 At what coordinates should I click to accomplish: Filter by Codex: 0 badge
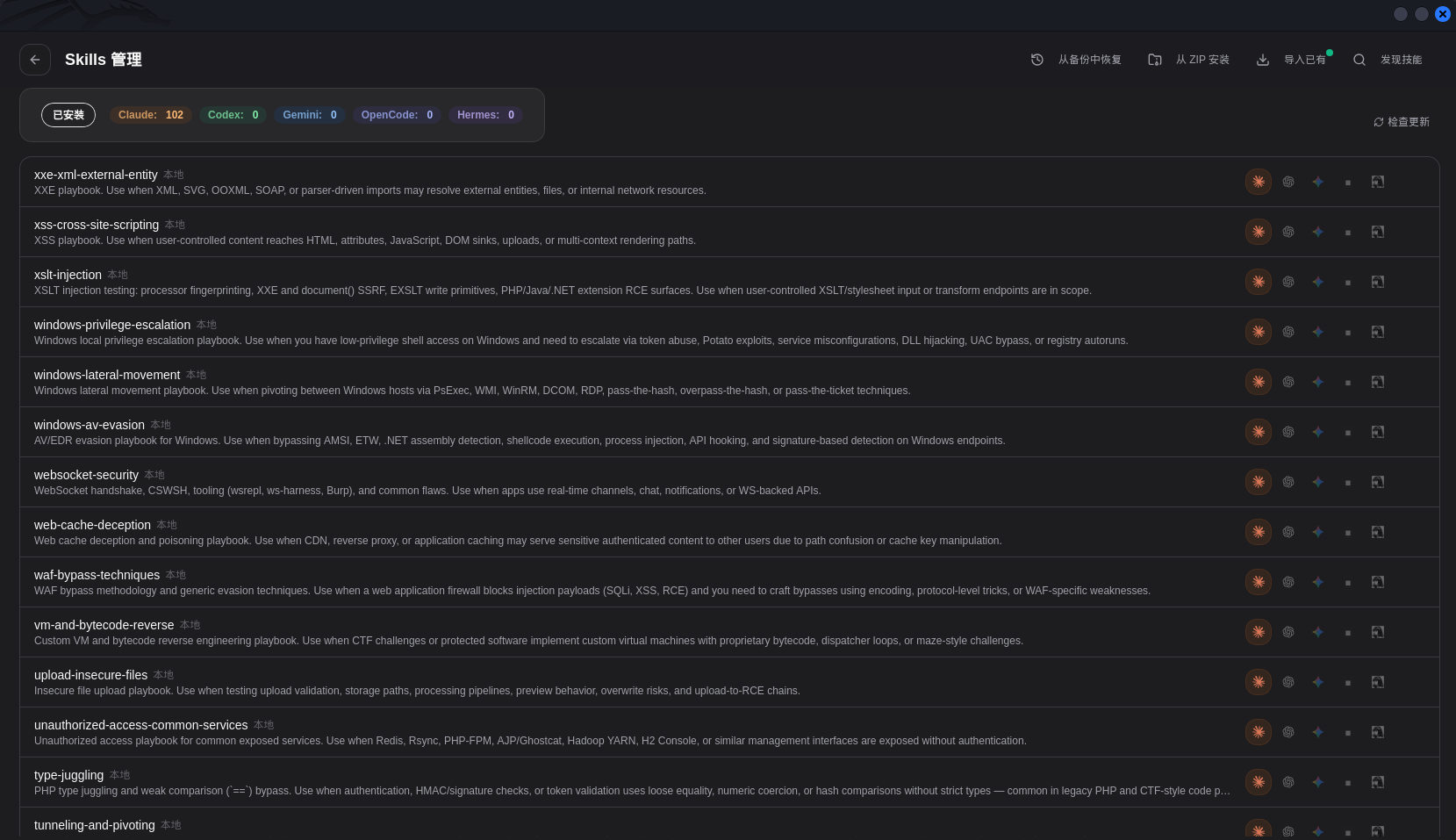pyautogui.click(x=233, y=115)
